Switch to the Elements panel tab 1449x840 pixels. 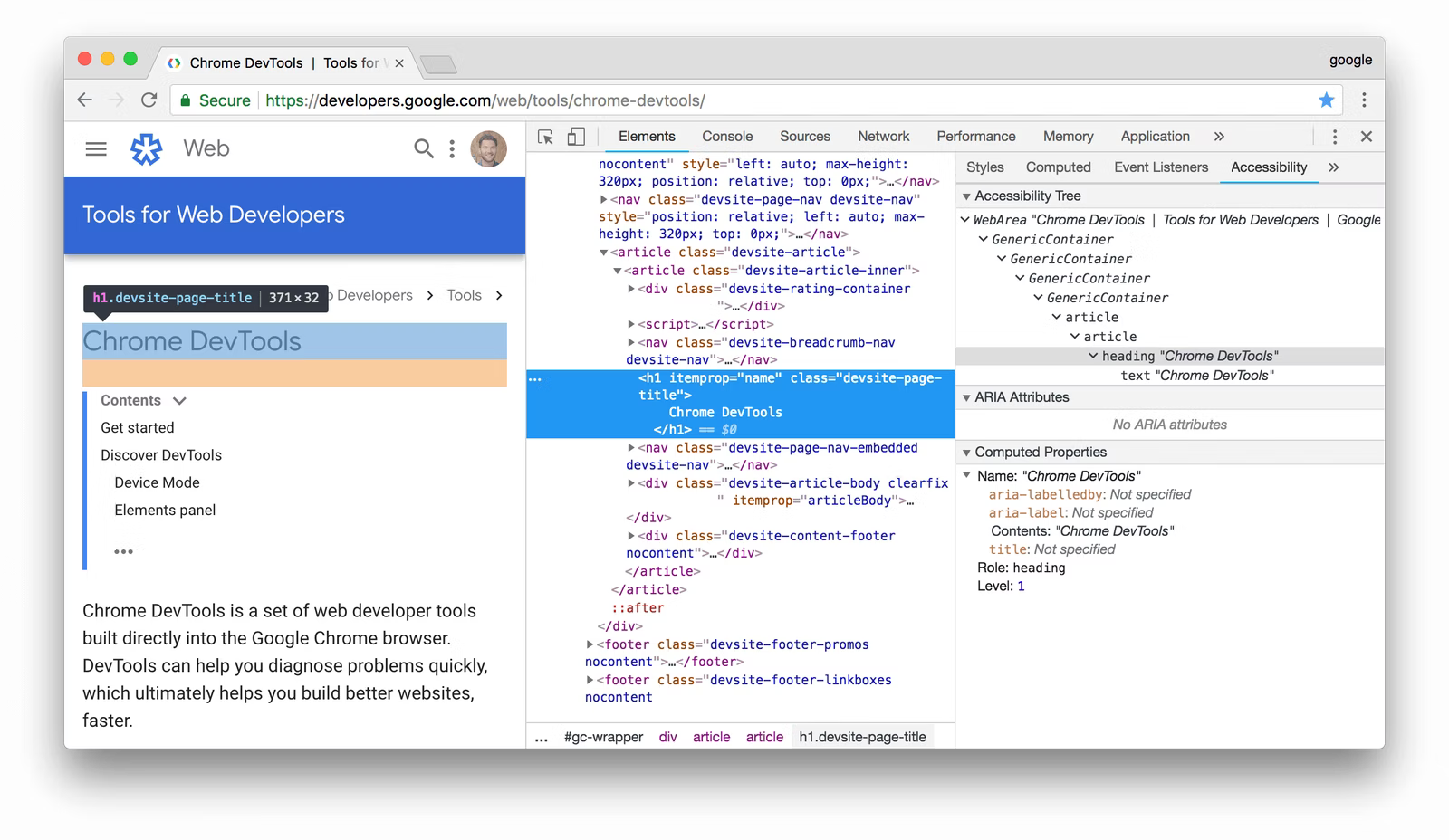(x=647, y=137)
